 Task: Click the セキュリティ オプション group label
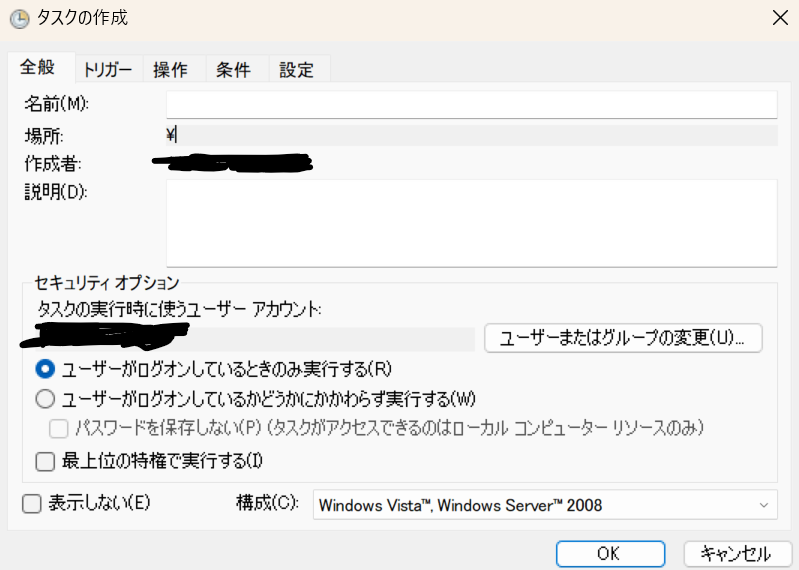[106, 282]
